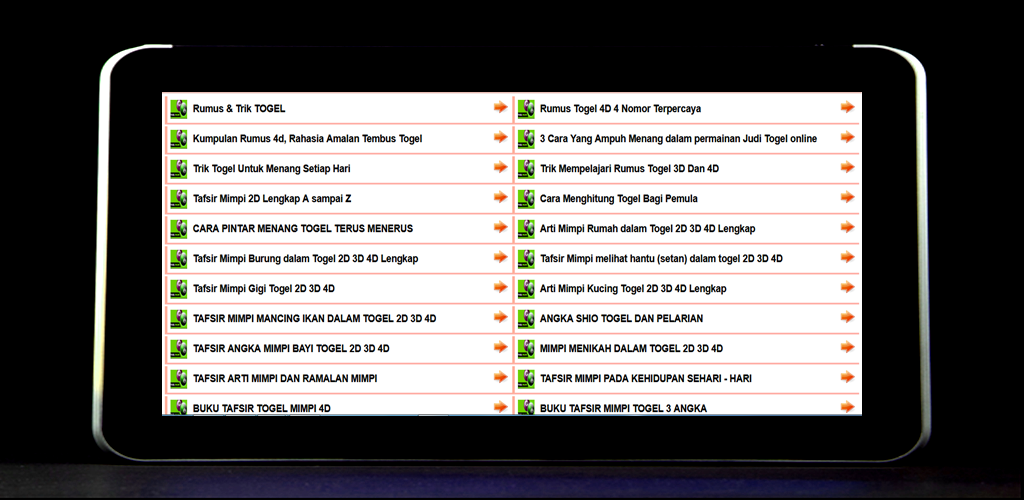The height and width of the screenshot is (500, 1024).
Task: Click green icon beside ANGKA SHIO TOGEL DAN PELARIAN
Action: (526, 319)
